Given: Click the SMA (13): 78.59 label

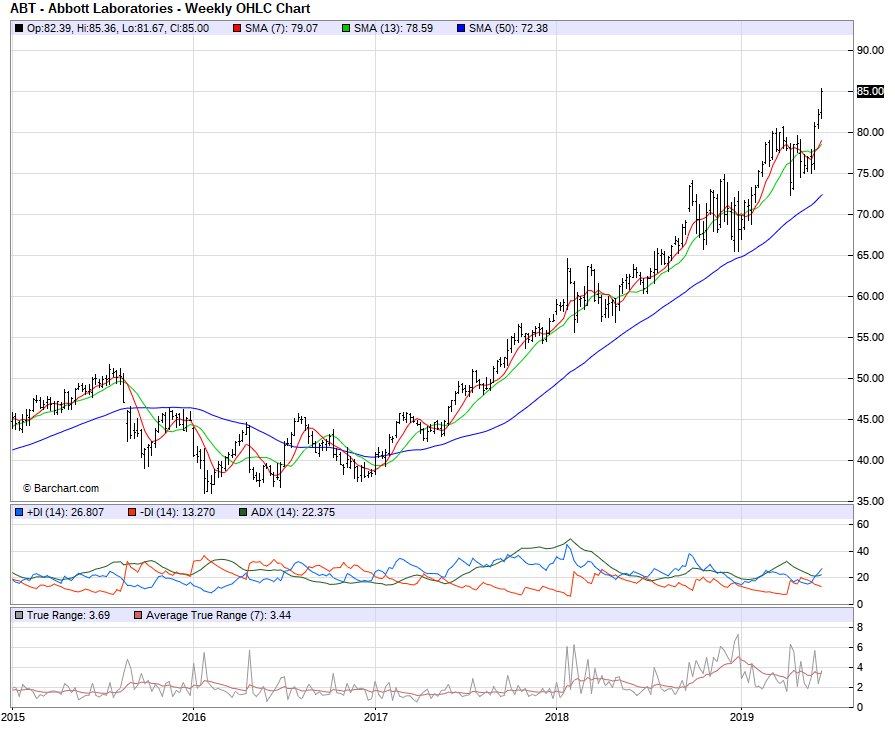Looking at the screenshot, I should (393, 29).
